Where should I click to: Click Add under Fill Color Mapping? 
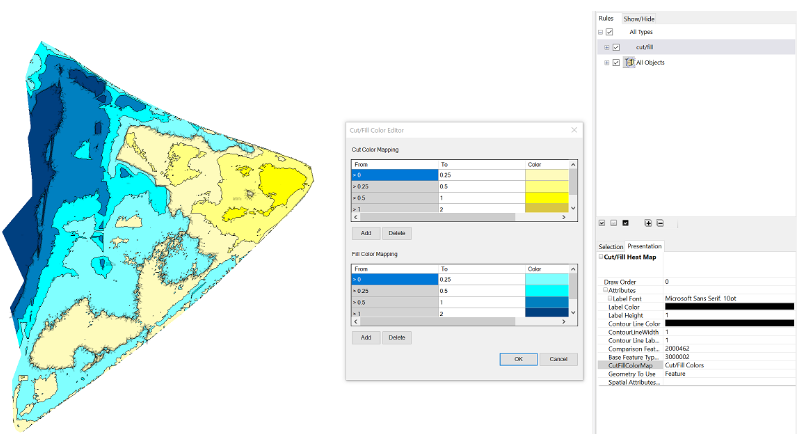(x=366, y=337)
